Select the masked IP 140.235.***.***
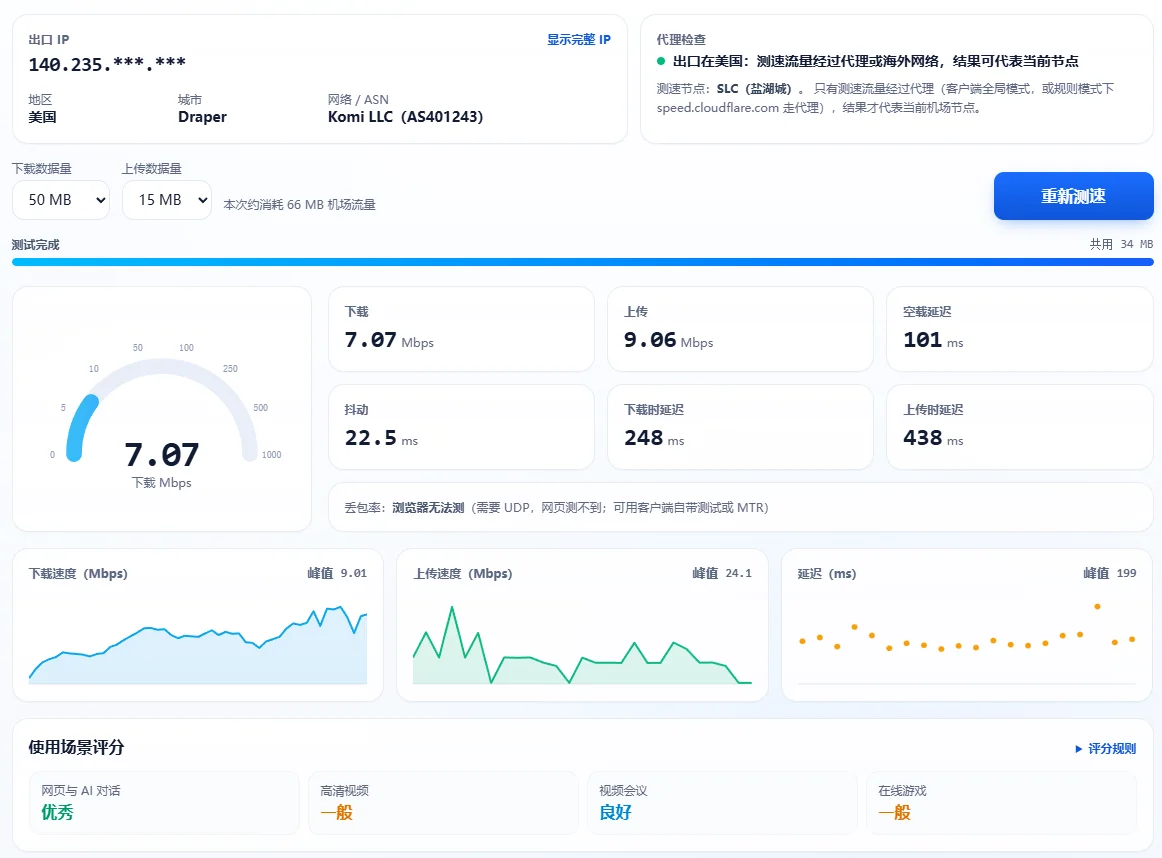1162x858 pixels. (x=107, y=64)
